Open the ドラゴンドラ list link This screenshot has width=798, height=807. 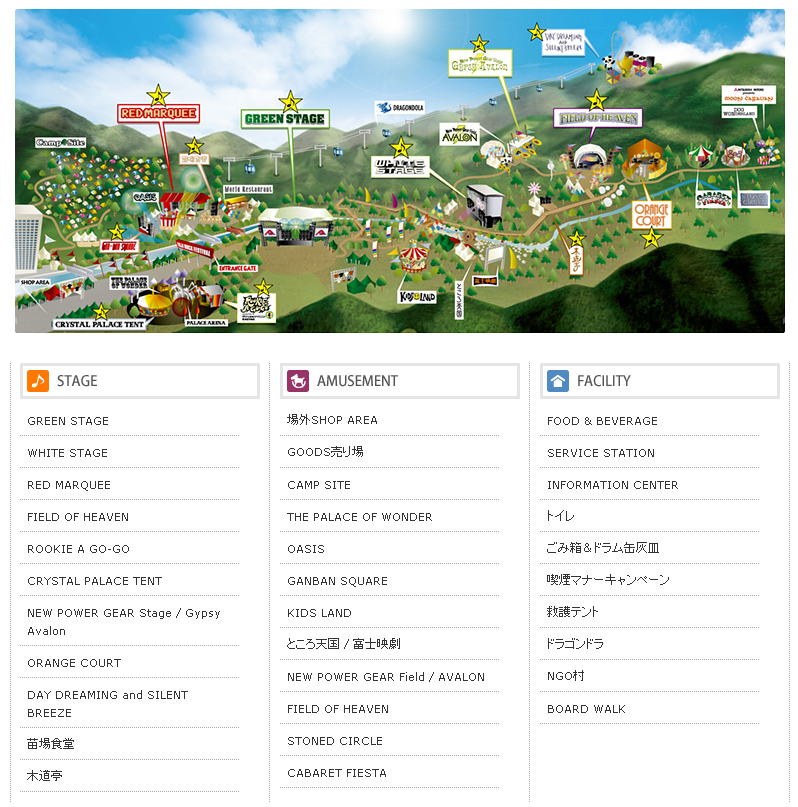tap(575, 643)
